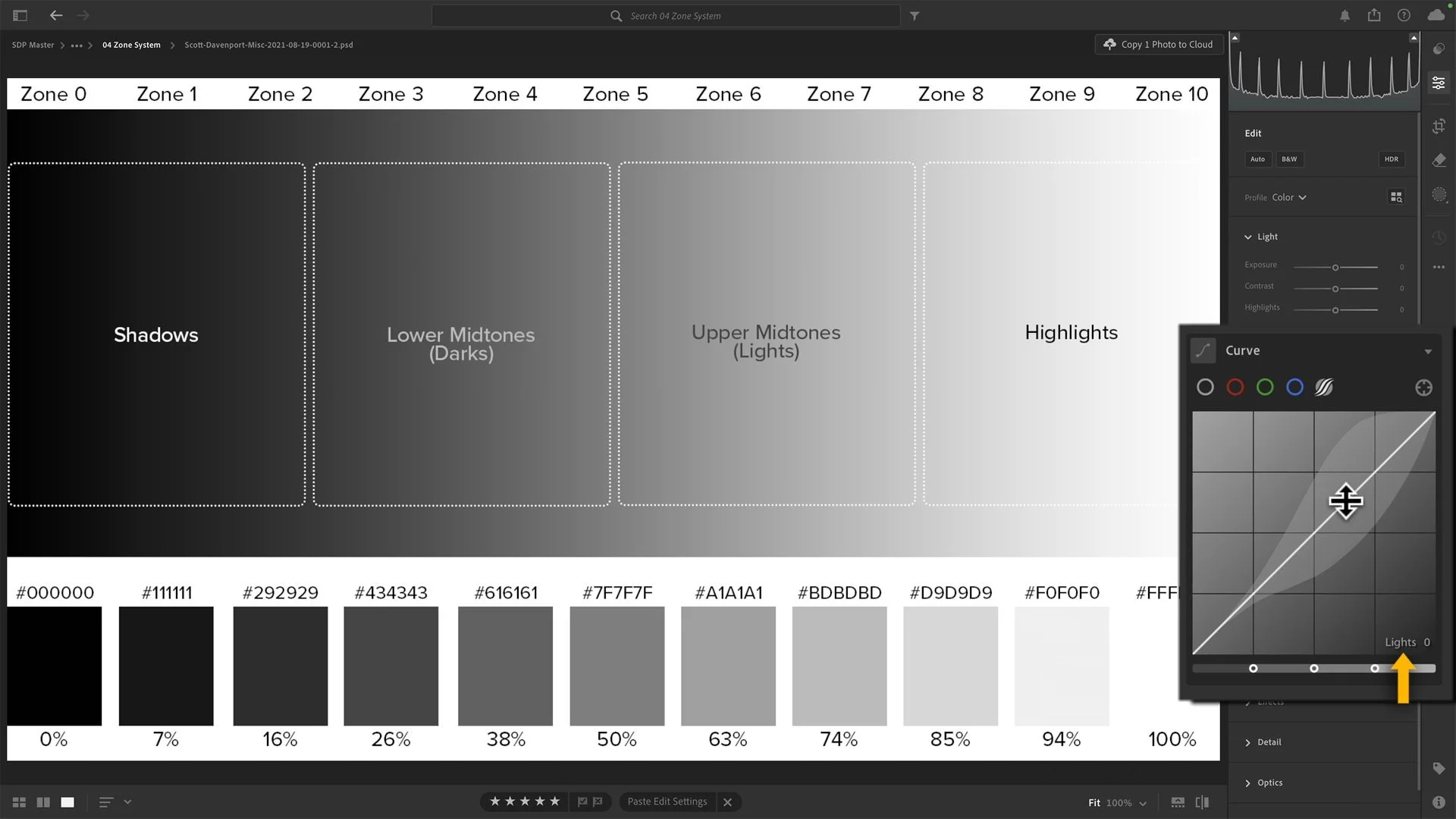Open the filter funnel next to search
Image resolution: width=1456 pixels, height=819 pixels.
[x=915, y=16]
